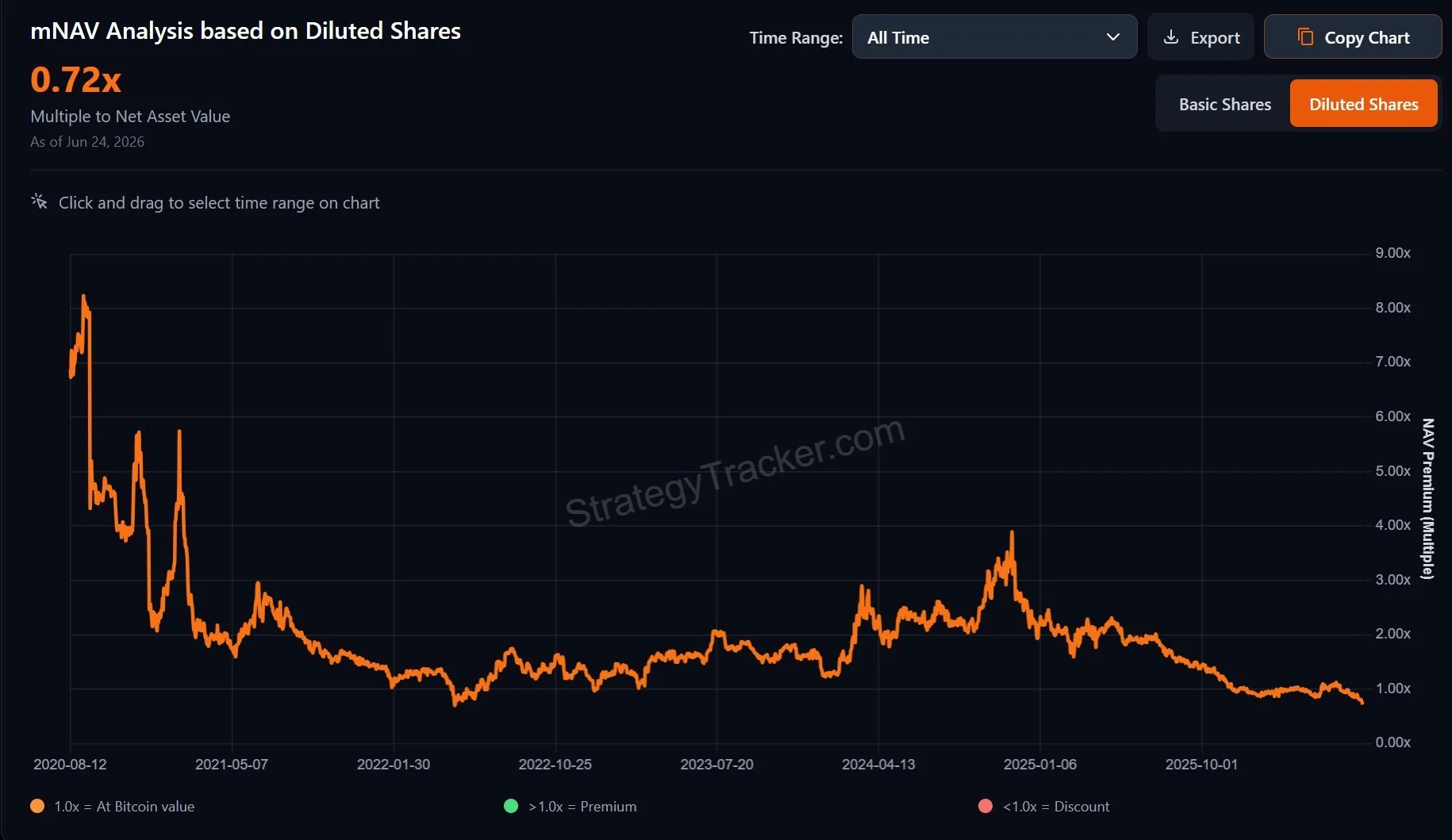Click the >1.0x = Premium legend text
Viewport: 1452px width, 840px height.
pos(582,806)
